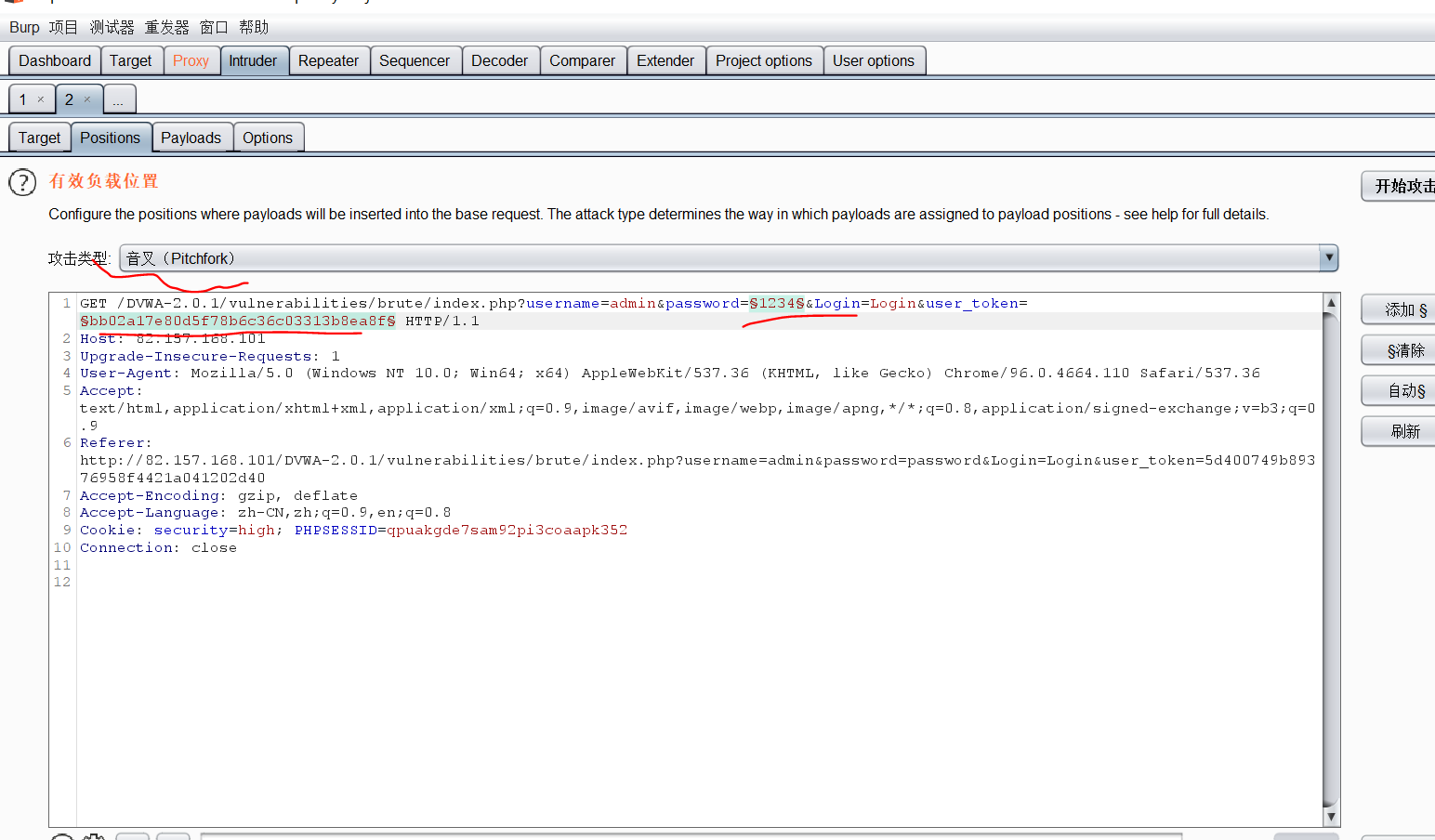Click the 有效负载位置 section heading
Screen dimensions: 1435x840
tap(104, 181)
